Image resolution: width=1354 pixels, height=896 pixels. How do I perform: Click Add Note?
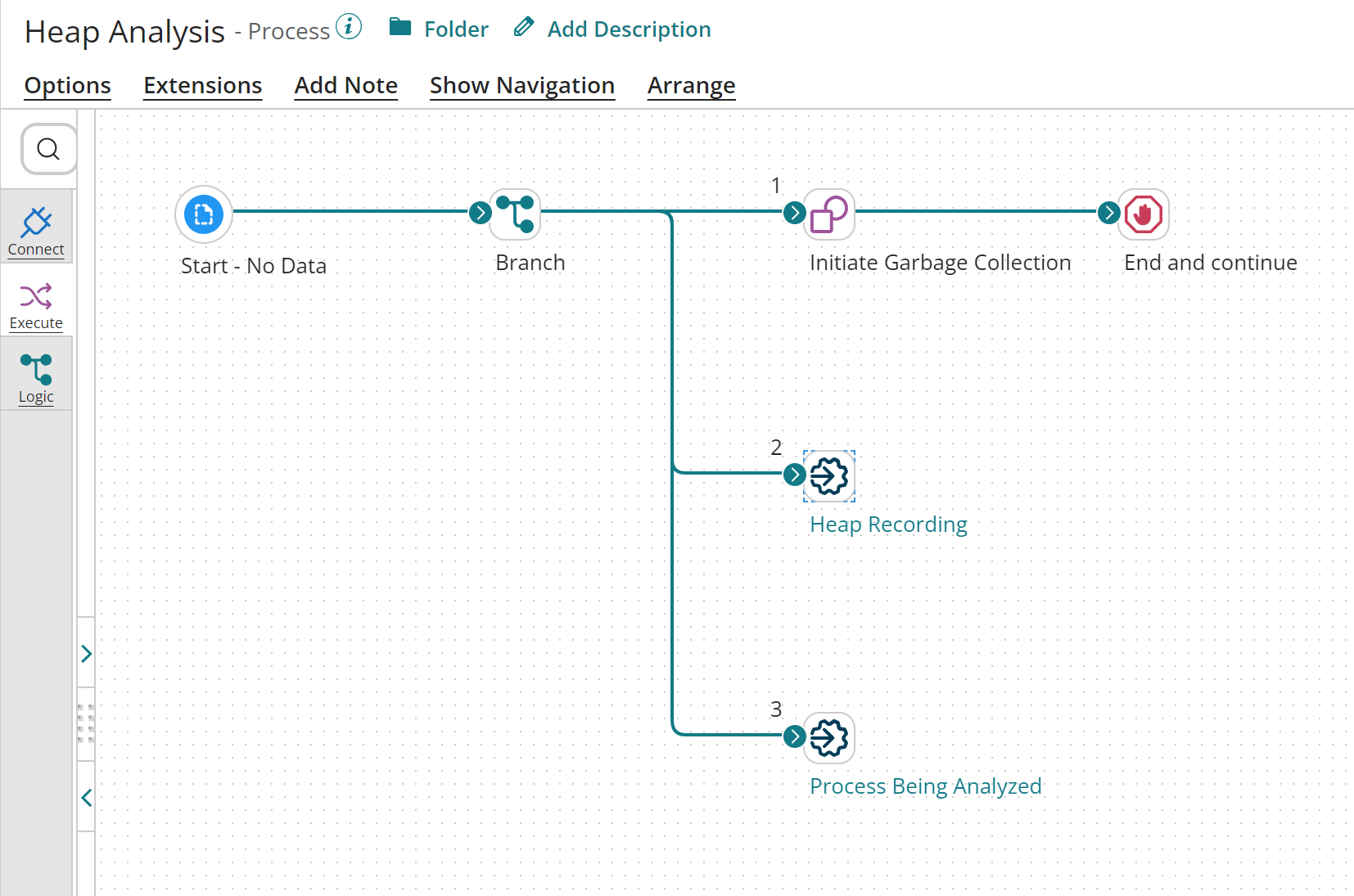(x=345, y=85)
